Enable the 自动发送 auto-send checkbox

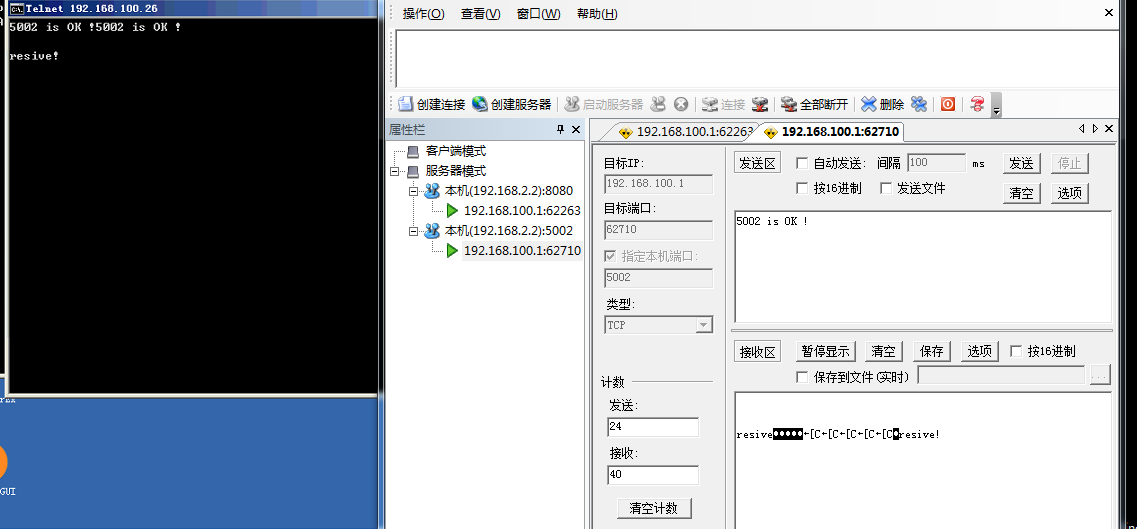[x=802, y=163]
